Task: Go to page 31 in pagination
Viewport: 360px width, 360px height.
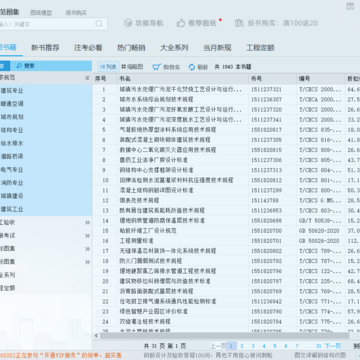Action: point(319,346)
